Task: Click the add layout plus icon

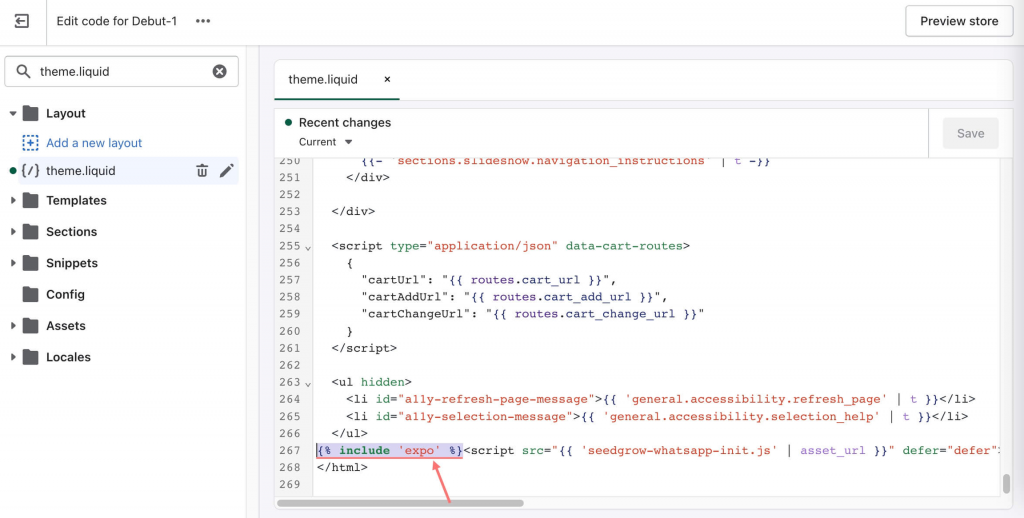Action: pos(30,142)
